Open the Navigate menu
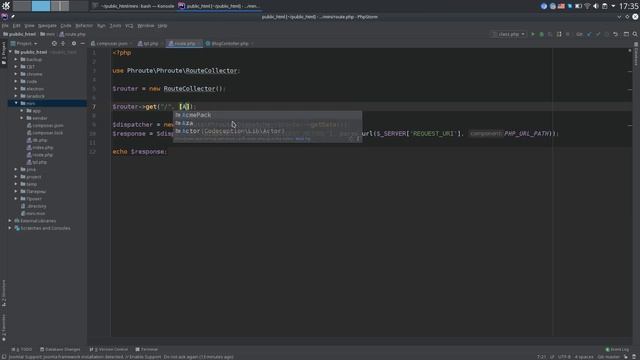The image size is (640, 360). pyautogui.click(x=47, y=26)
